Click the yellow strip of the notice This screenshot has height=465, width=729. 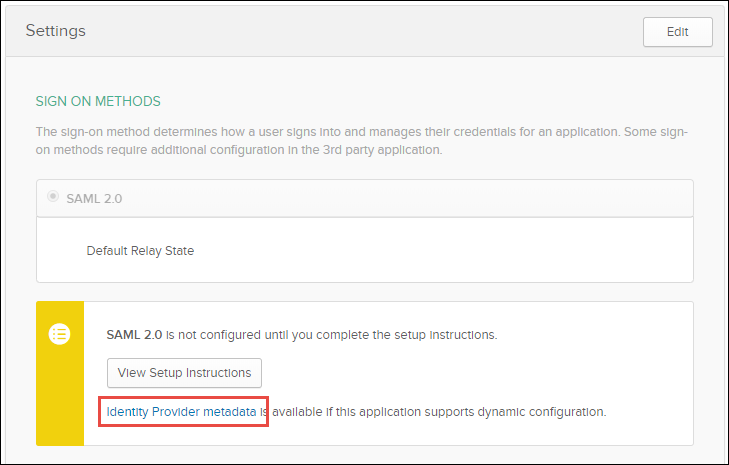pyautogui.click(x=60, y=400)
